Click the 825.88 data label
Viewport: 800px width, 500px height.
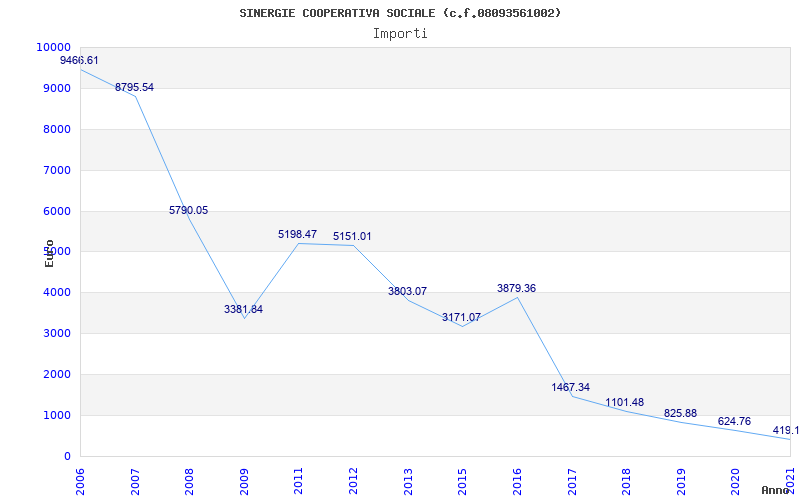pyautogui.click(x=680, y=414)
